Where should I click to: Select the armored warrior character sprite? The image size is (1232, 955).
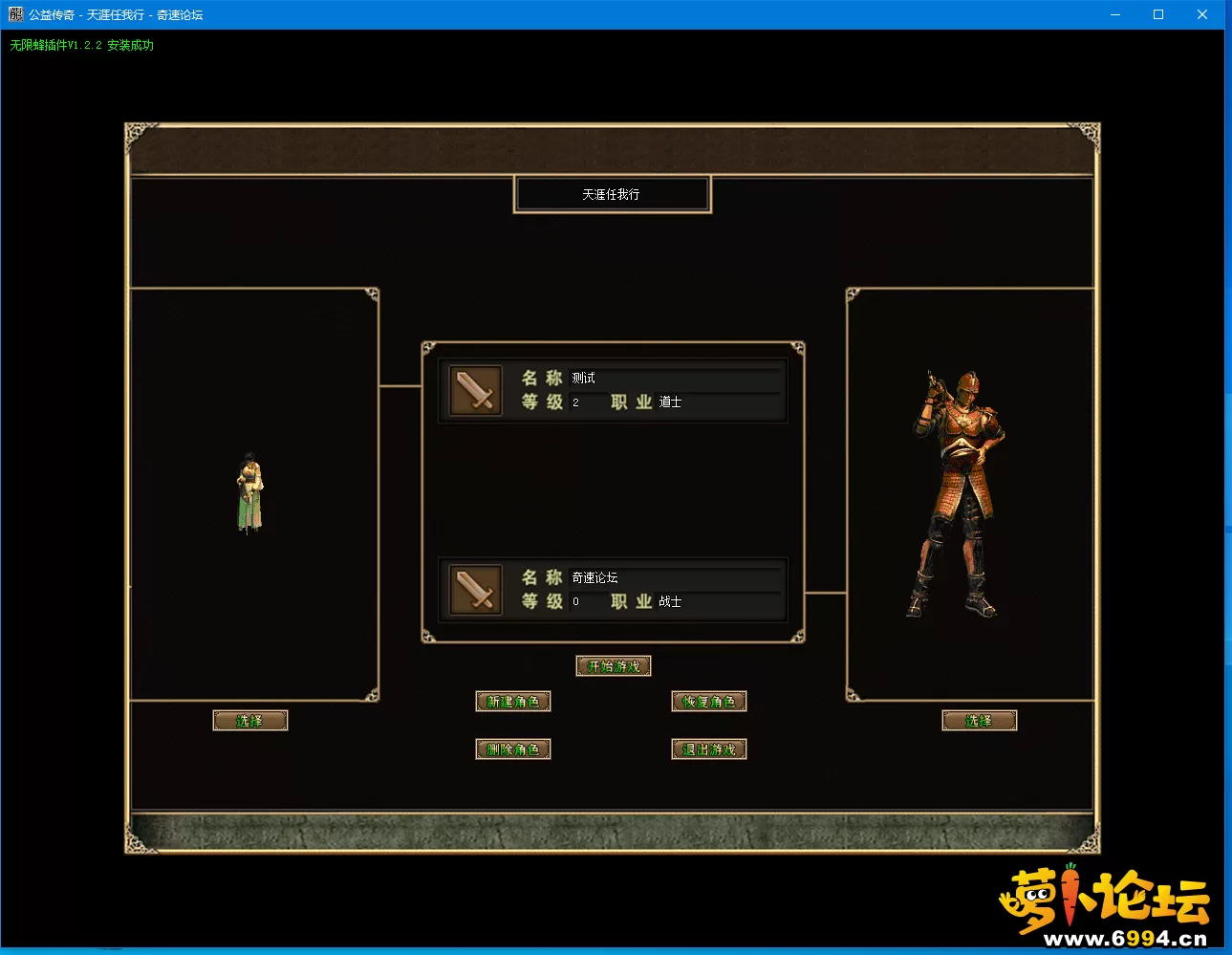[959, 494]
